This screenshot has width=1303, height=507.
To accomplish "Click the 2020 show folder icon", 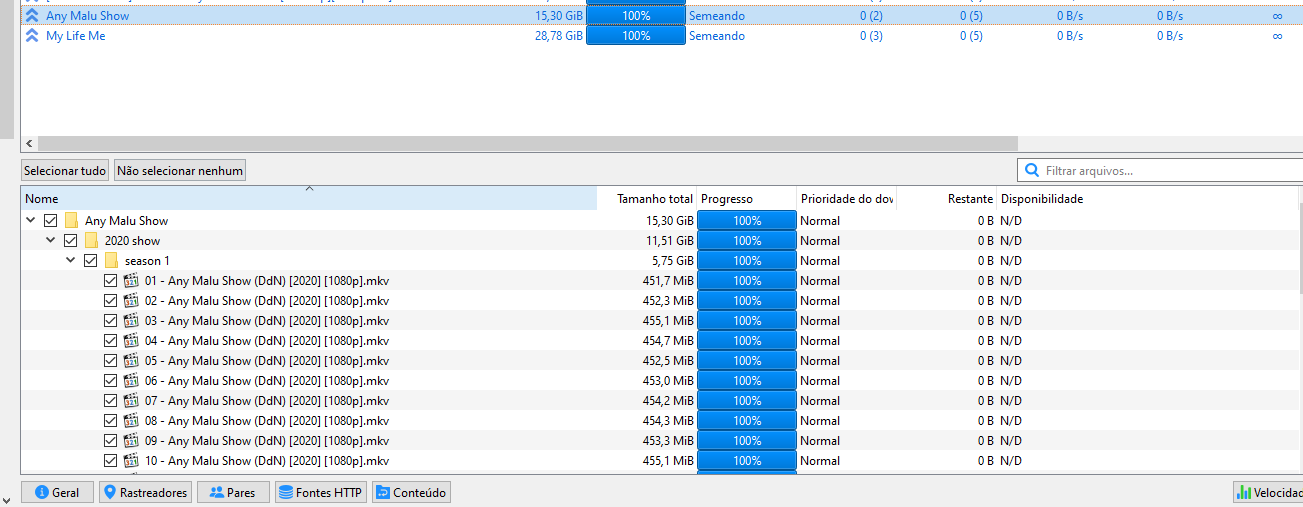I will click(91, 241).
